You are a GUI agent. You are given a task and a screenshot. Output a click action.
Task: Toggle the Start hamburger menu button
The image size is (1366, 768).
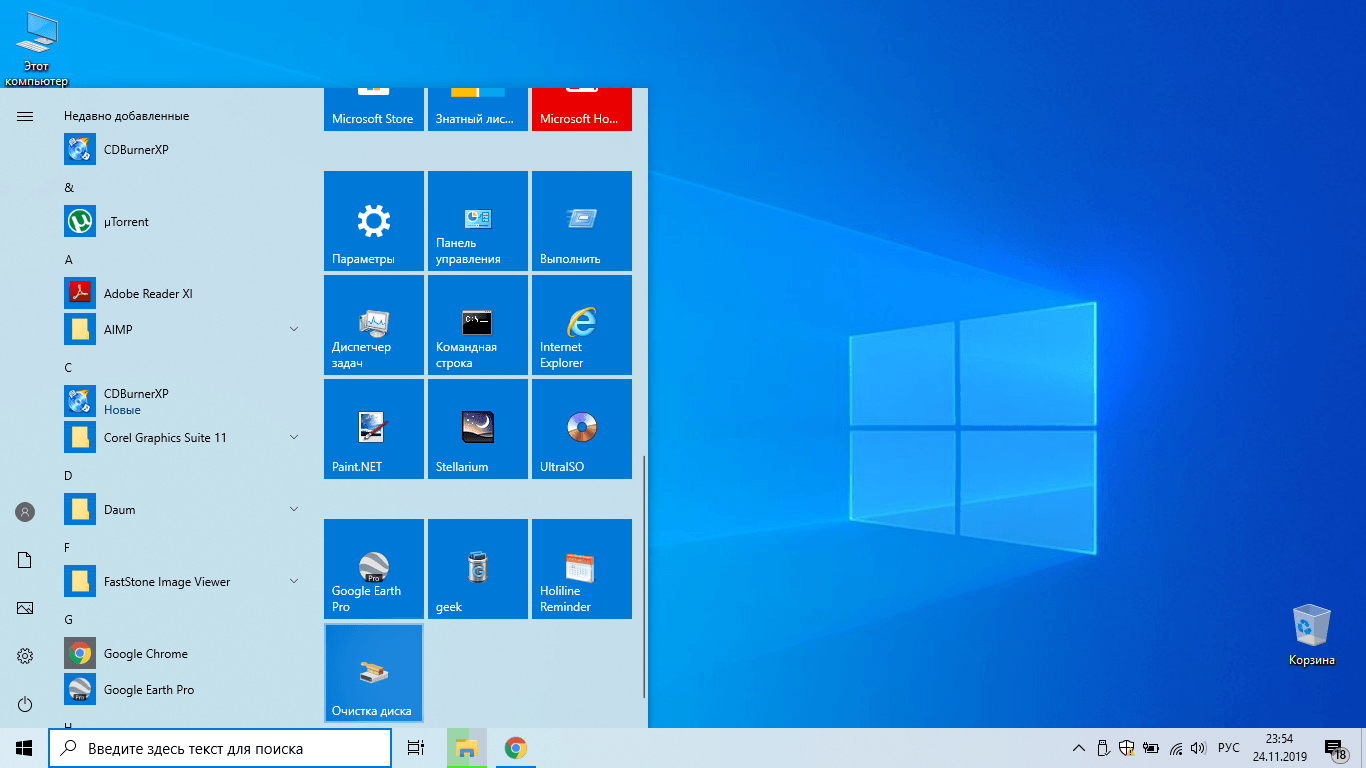pos(25,116)
